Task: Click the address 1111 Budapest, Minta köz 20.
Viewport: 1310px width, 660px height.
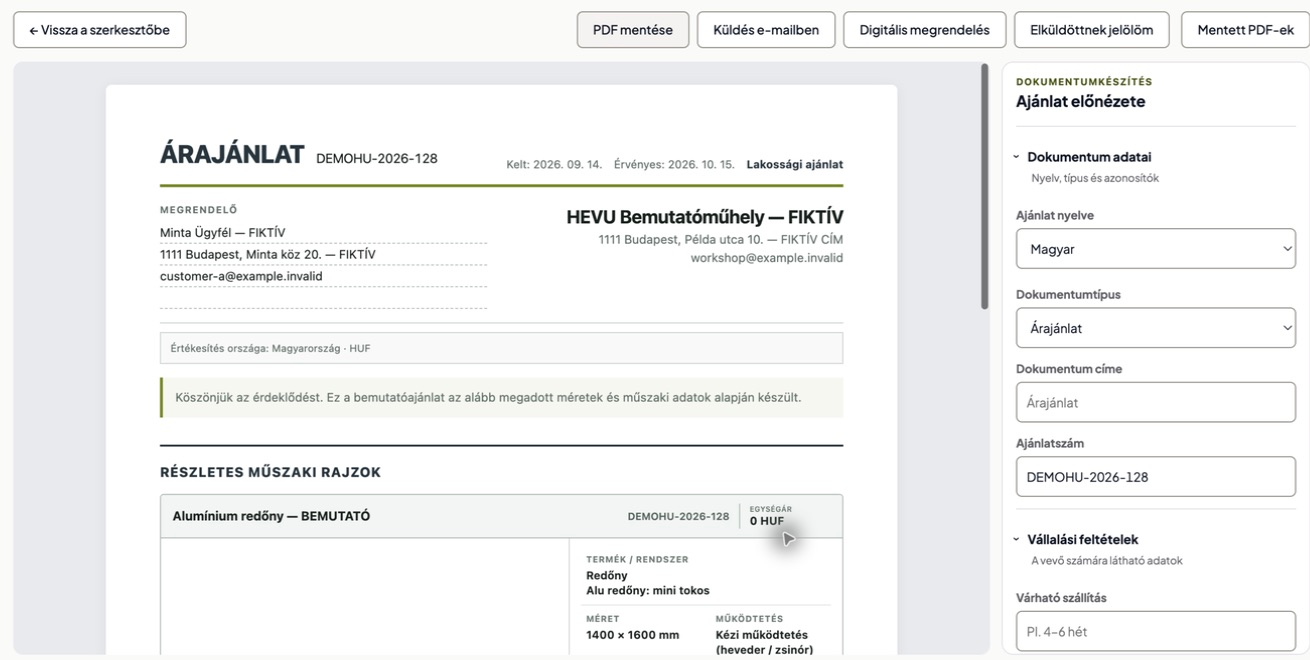Action: click(x=268, y=255)
